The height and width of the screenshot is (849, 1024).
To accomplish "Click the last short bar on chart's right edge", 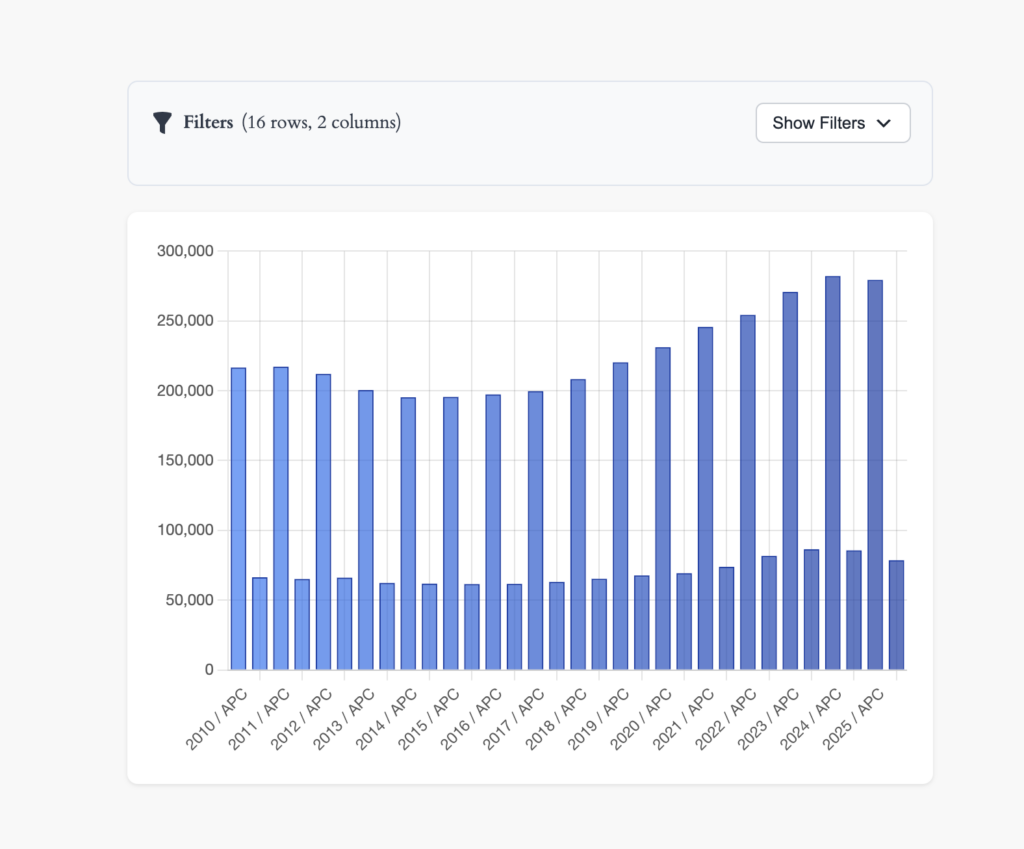I will [896, 614].
